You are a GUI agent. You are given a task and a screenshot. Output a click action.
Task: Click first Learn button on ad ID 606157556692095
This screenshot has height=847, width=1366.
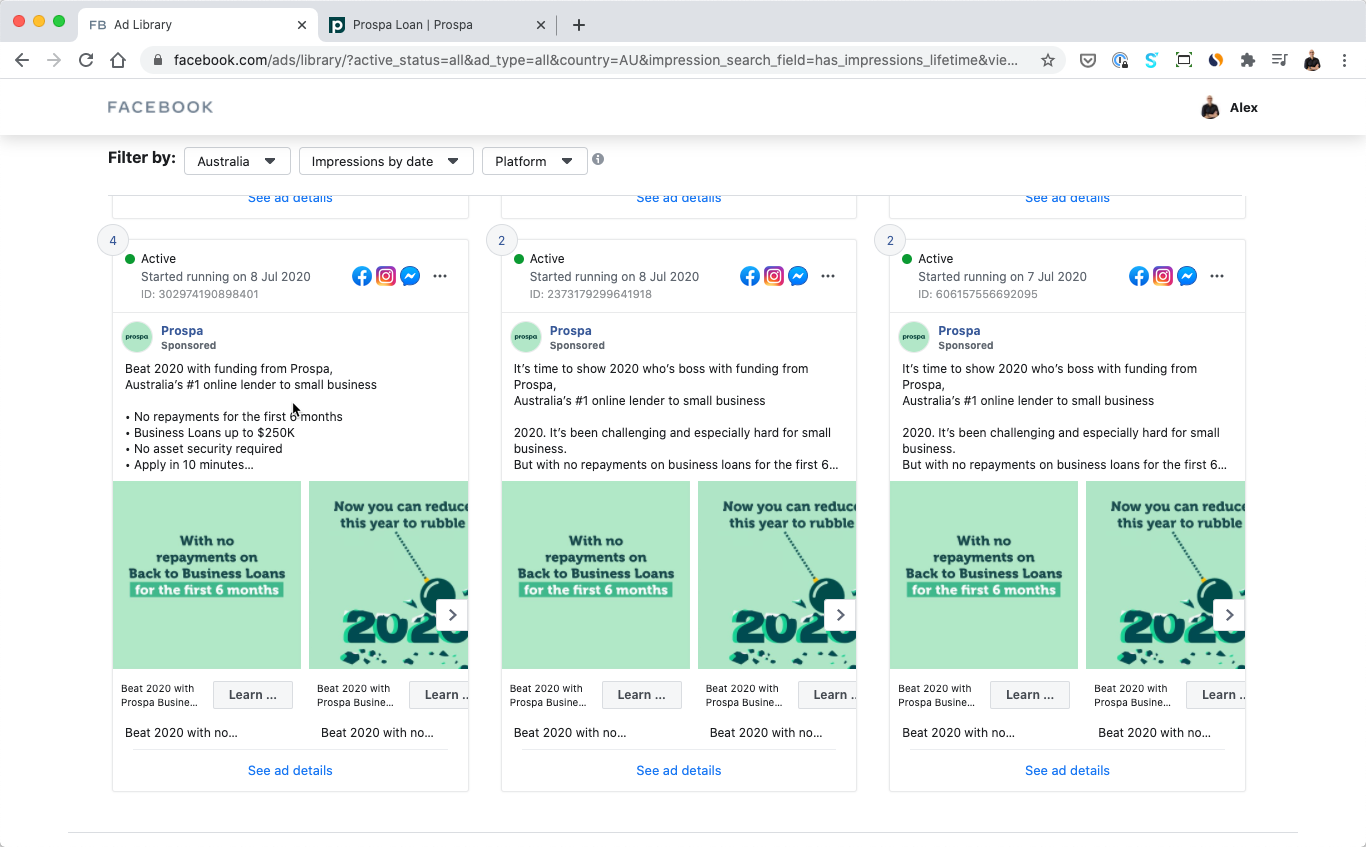1030,695
